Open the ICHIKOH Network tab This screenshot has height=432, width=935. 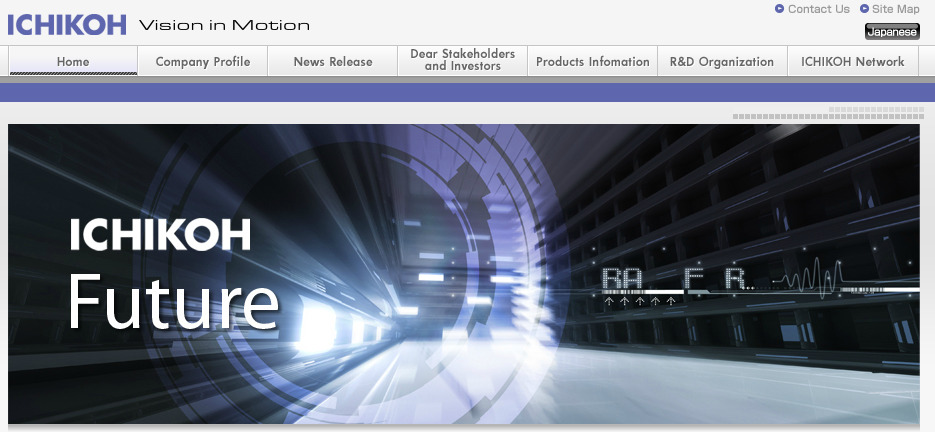pos(853,61)
